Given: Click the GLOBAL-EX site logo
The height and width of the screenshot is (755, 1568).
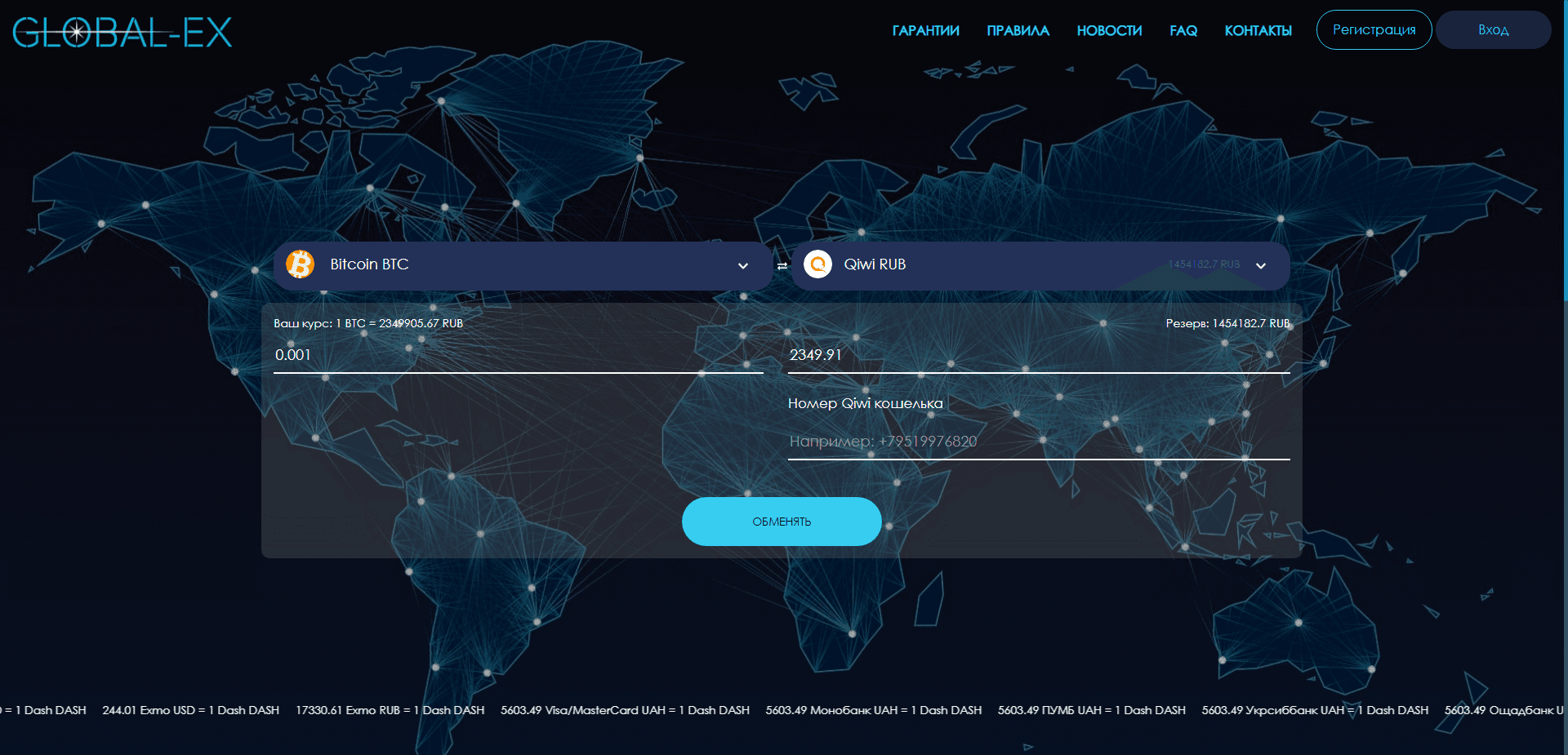Looking at the screenshot, I should [121, 31].
